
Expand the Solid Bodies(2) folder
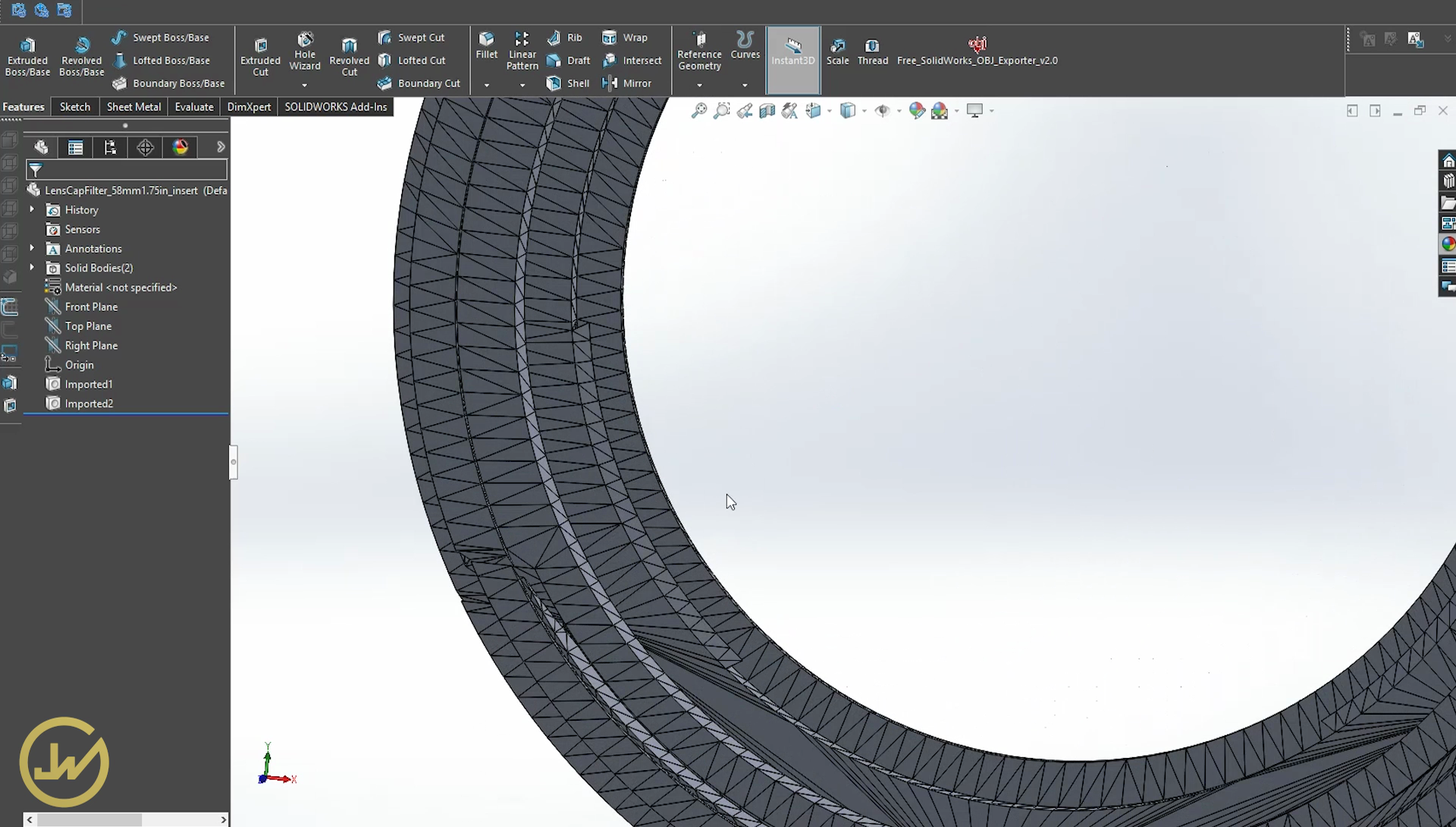click(32, 267)
